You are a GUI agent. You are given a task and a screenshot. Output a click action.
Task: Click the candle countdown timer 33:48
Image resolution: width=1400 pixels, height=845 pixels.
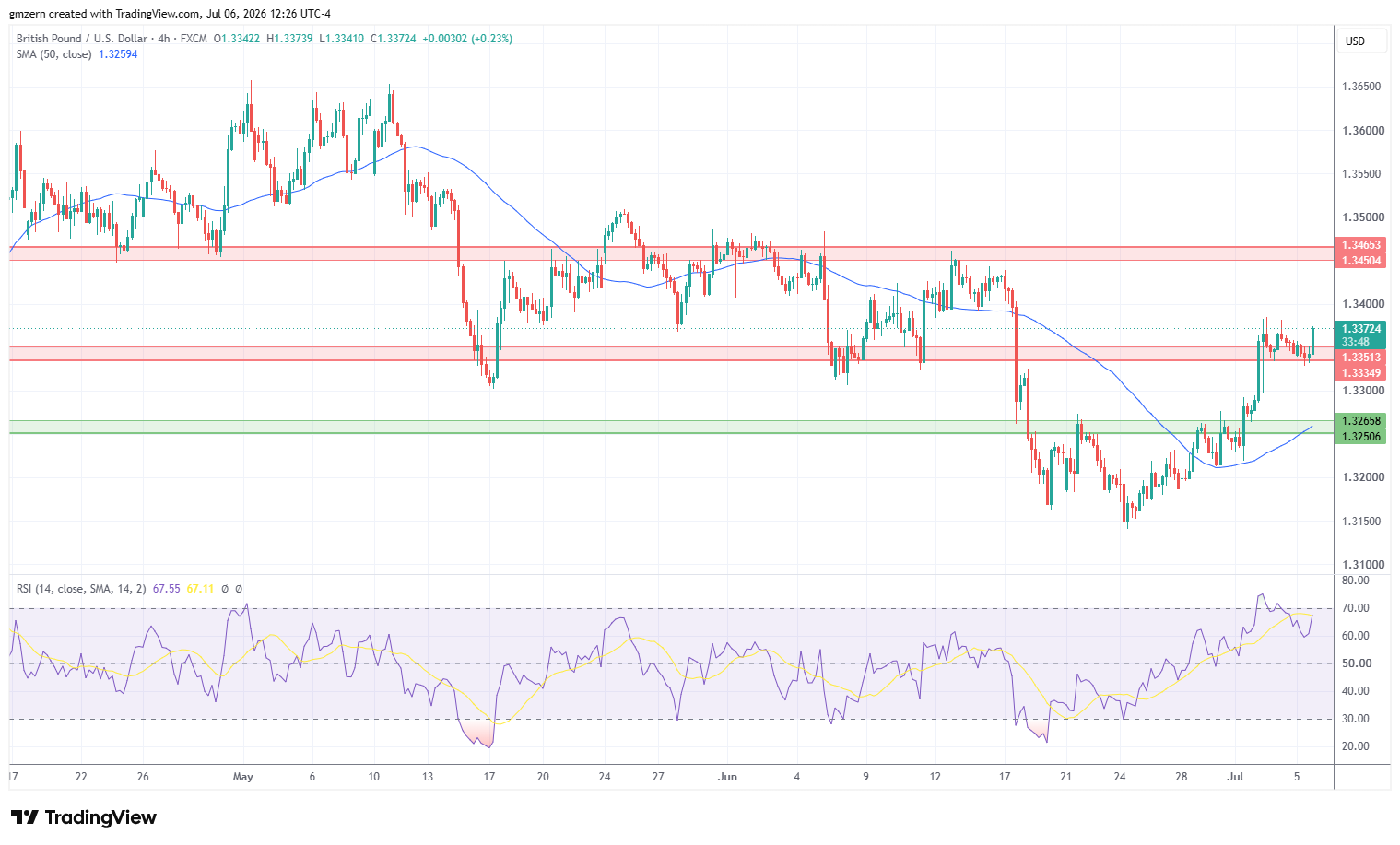(1355, 342)
